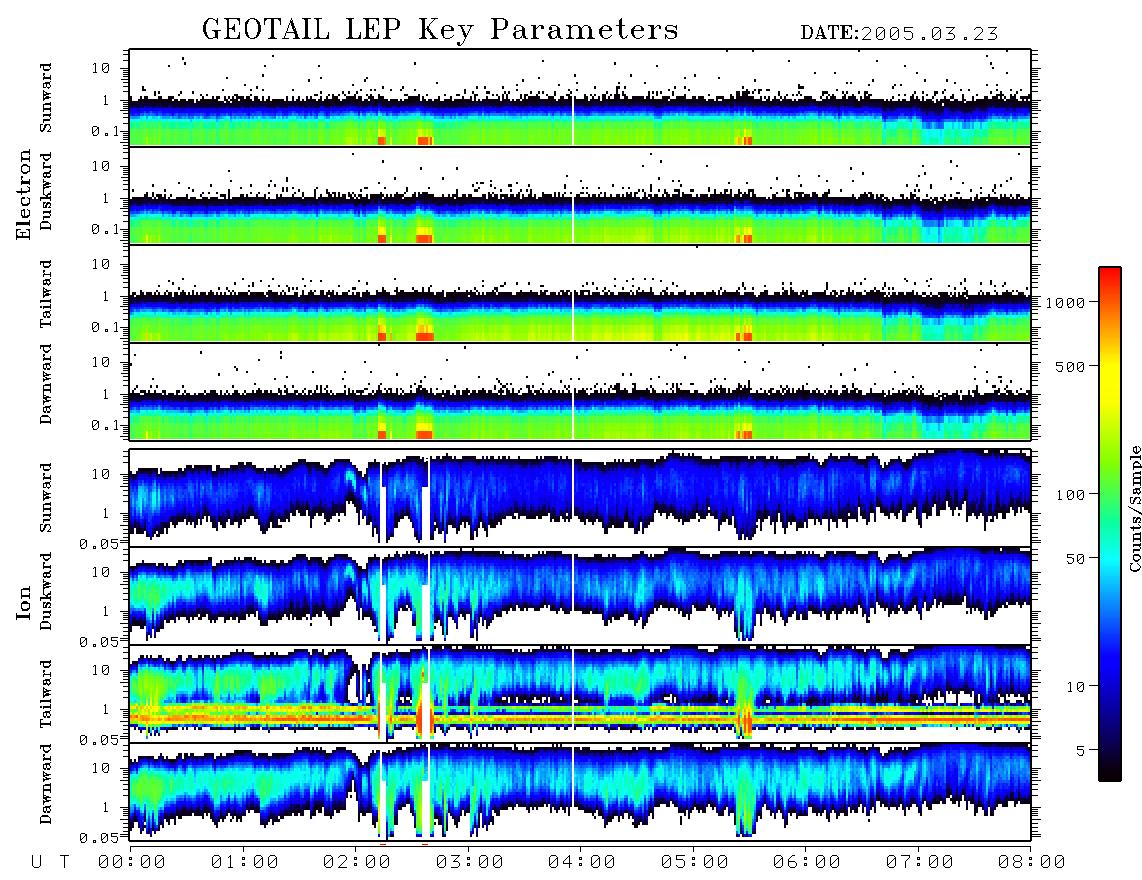Click the "1000" colorbar tick label
Image resolution: width=1142 pixels, height=880 pixels.
click(1065, 303)
